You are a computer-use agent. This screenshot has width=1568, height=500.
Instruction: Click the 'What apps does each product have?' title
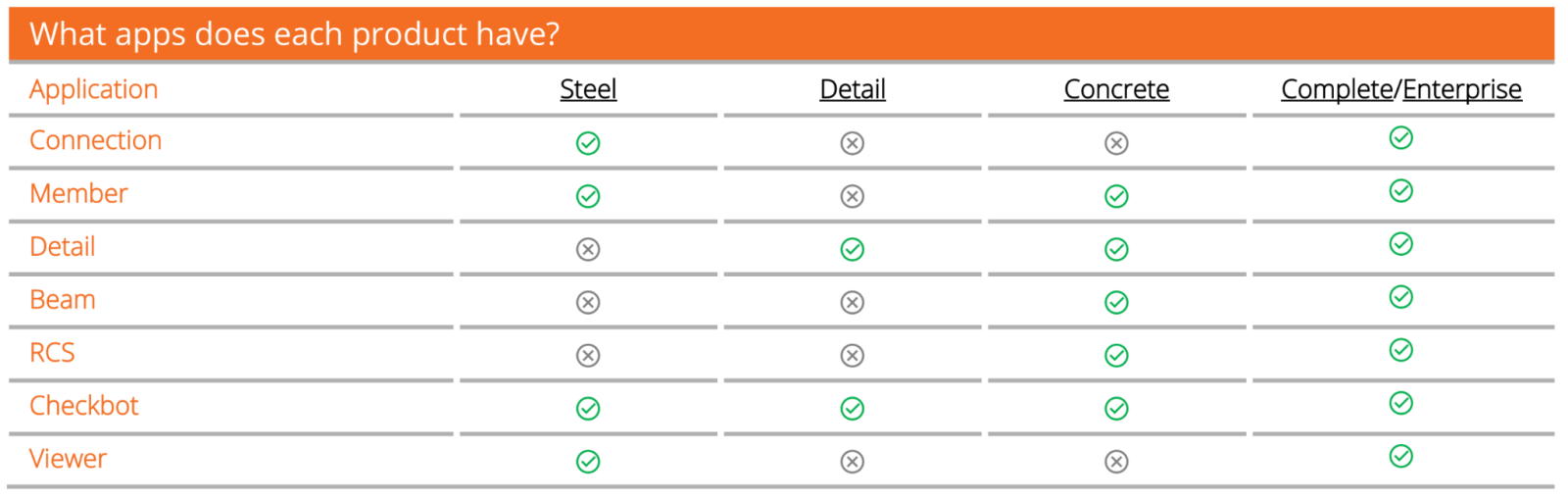point(294,34)
